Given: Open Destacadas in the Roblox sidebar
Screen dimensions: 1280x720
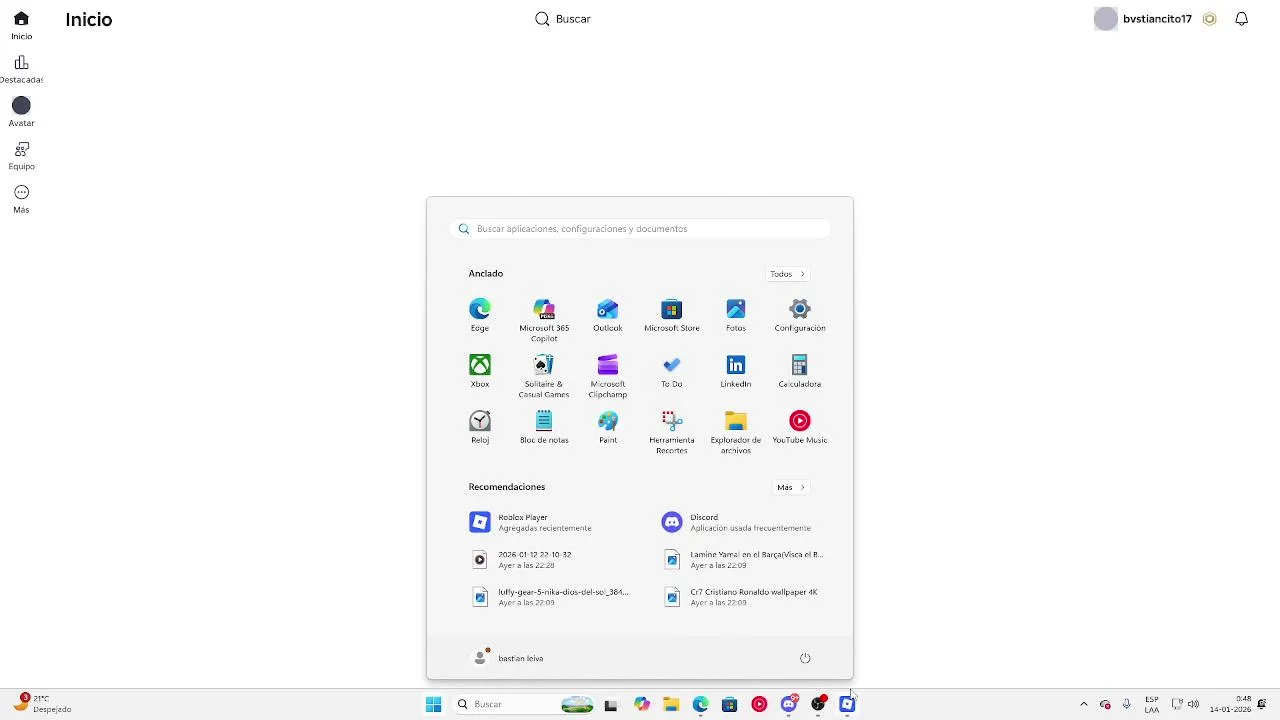Looking at the screenshot, I should (x=21, y=69).
